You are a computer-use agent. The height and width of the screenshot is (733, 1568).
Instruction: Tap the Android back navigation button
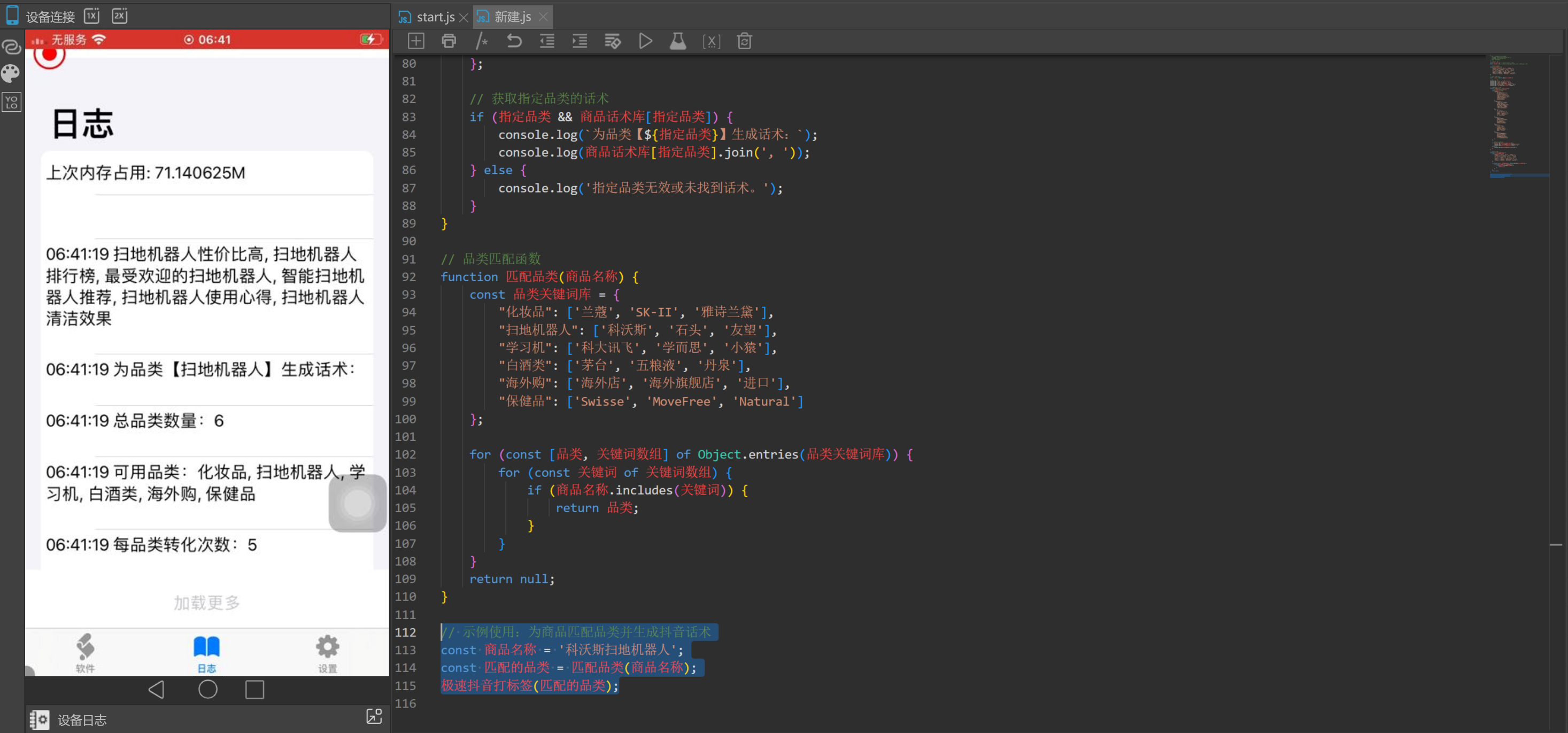click(157, 689)
